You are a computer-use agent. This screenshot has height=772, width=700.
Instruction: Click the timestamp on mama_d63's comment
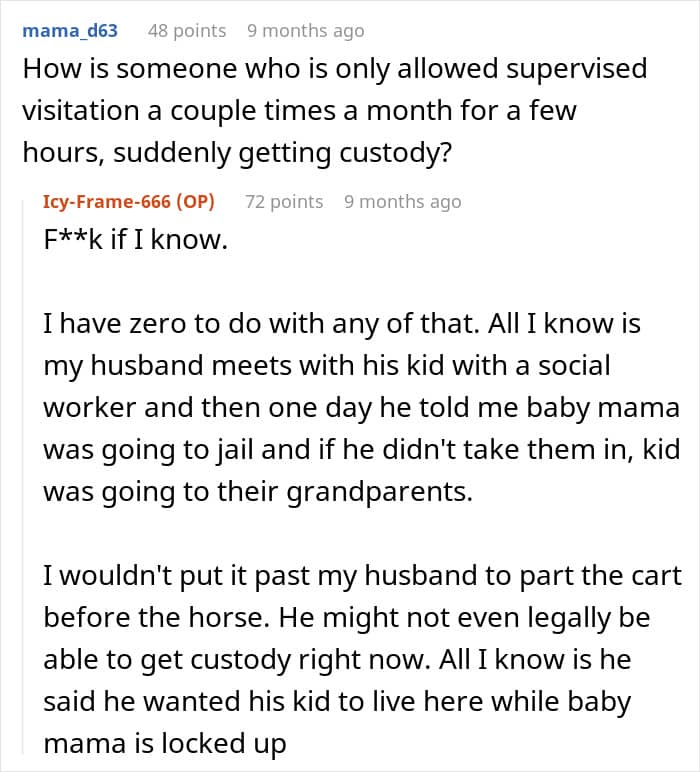(x=306, y=31)
